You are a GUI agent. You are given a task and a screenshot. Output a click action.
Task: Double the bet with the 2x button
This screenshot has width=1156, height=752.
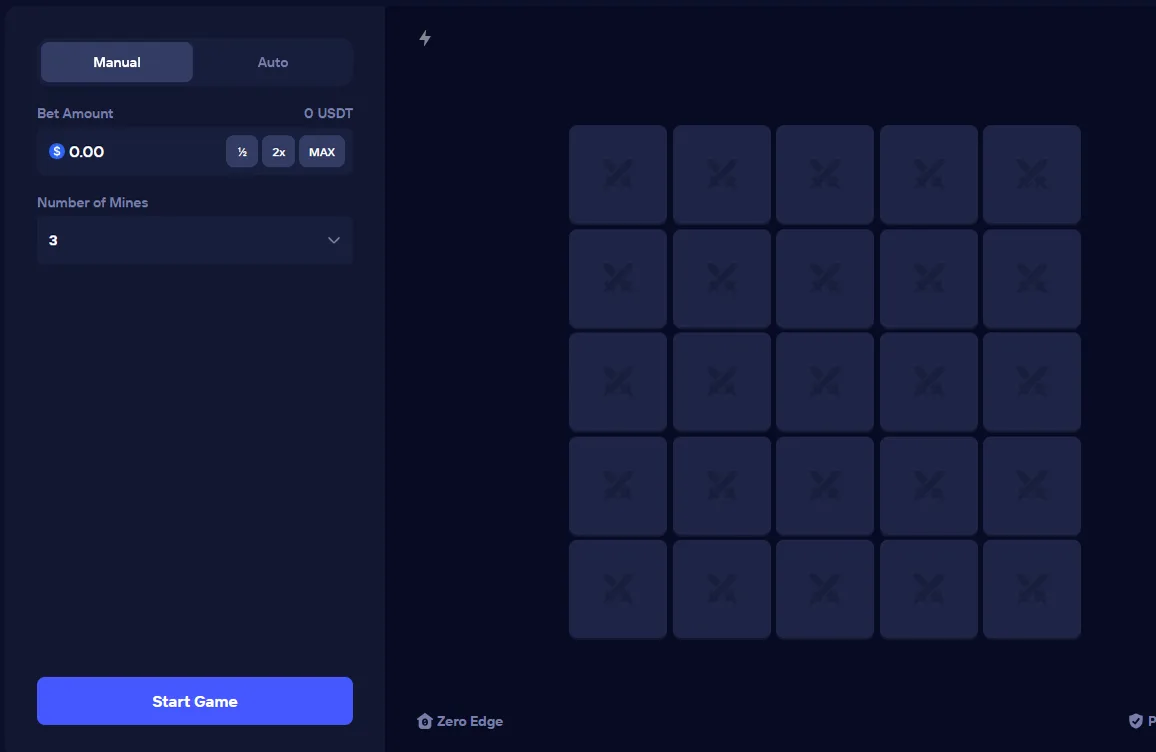279,151
